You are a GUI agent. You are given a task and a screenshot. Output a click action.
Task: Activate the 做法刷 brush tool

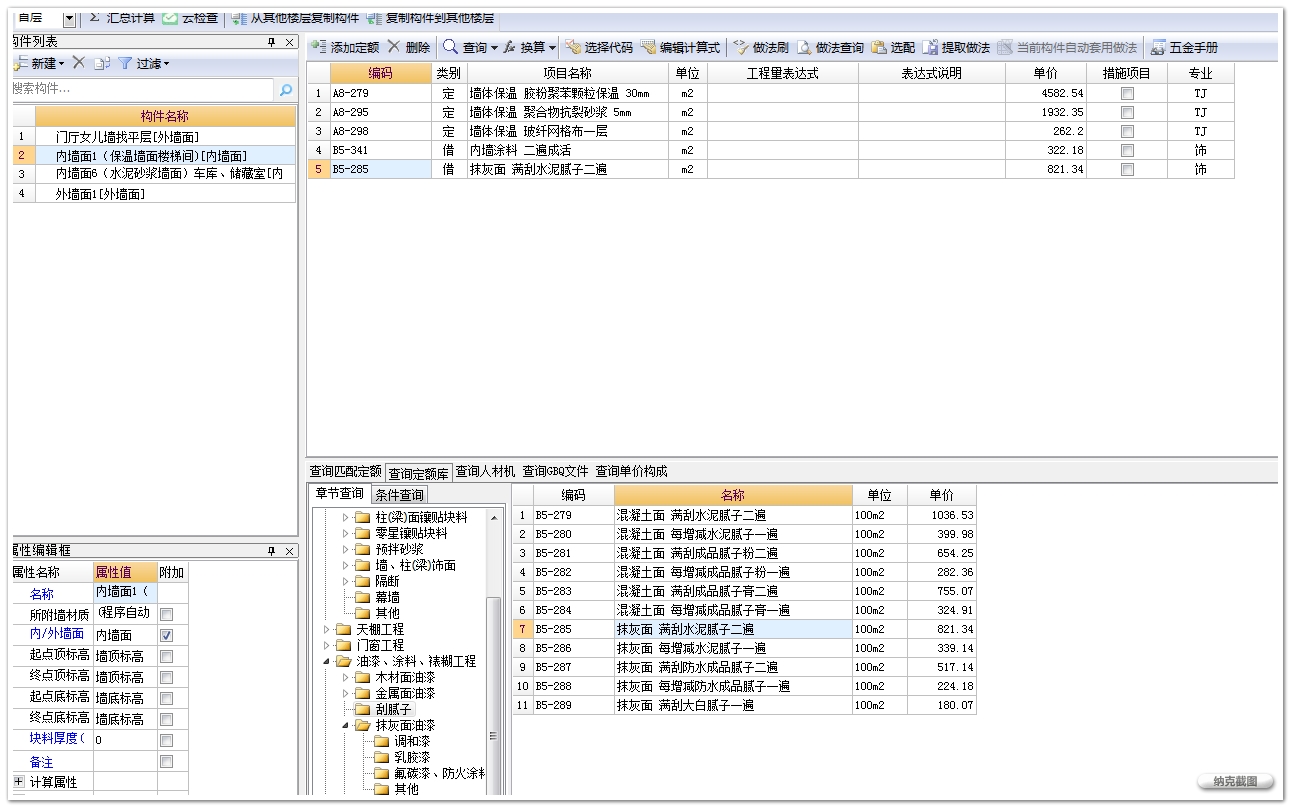tap(761, 47)
